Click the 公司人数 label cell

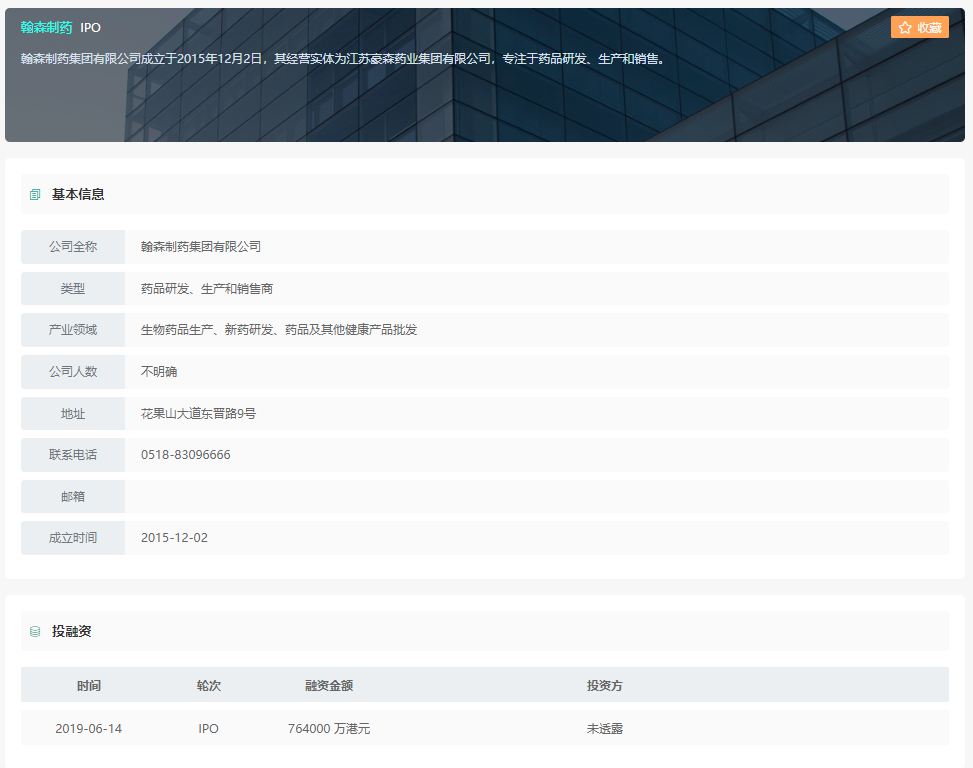(x=73, y=372)
